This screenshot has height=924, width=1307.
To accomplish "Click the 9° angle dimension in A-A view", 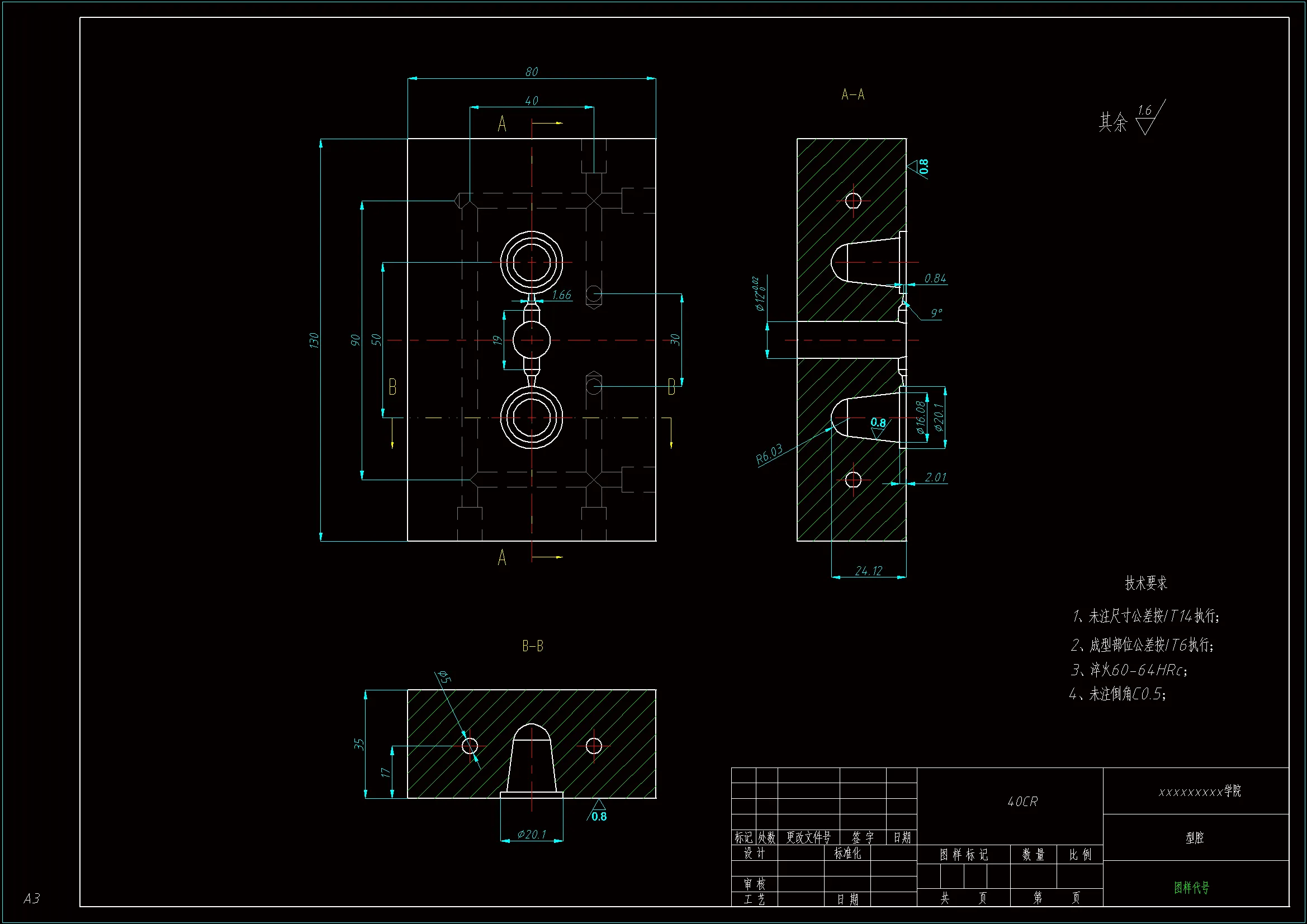I will click(936, 313).
